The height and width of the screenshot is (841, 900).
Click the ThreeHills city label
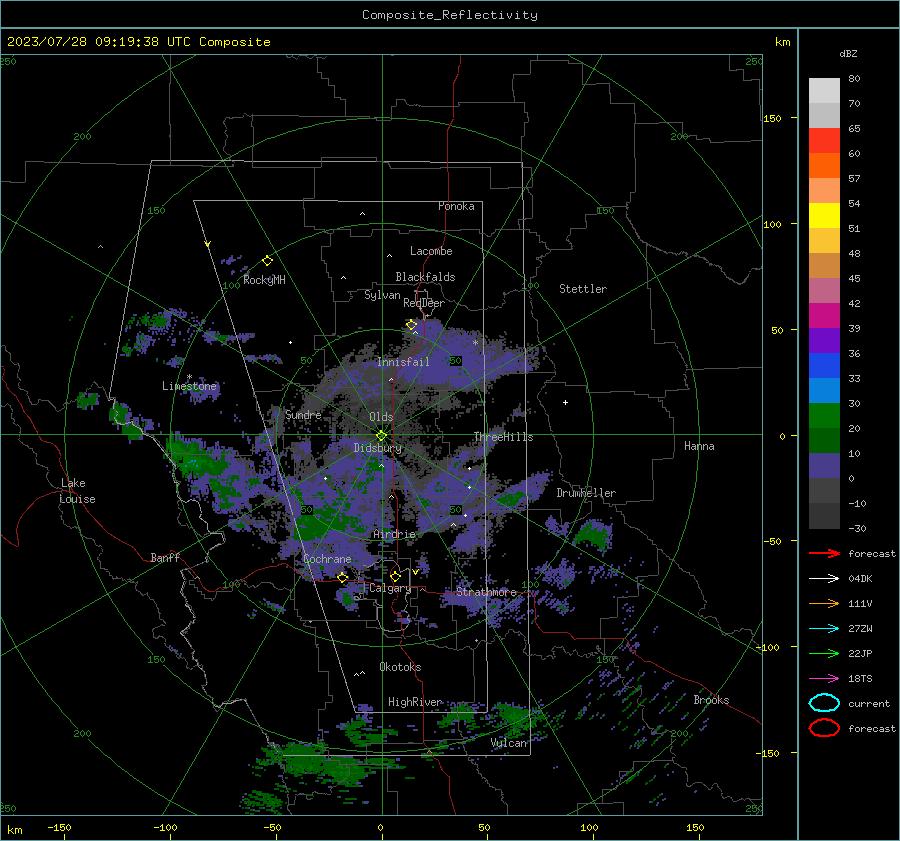tap(503, 437)
